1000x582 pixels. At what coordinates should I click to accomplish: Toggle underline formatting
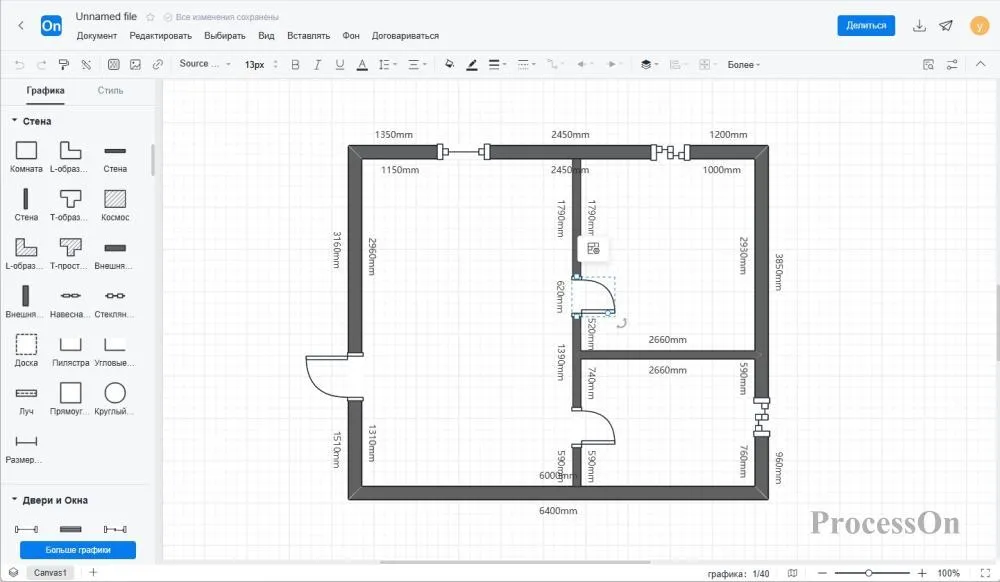339,64
